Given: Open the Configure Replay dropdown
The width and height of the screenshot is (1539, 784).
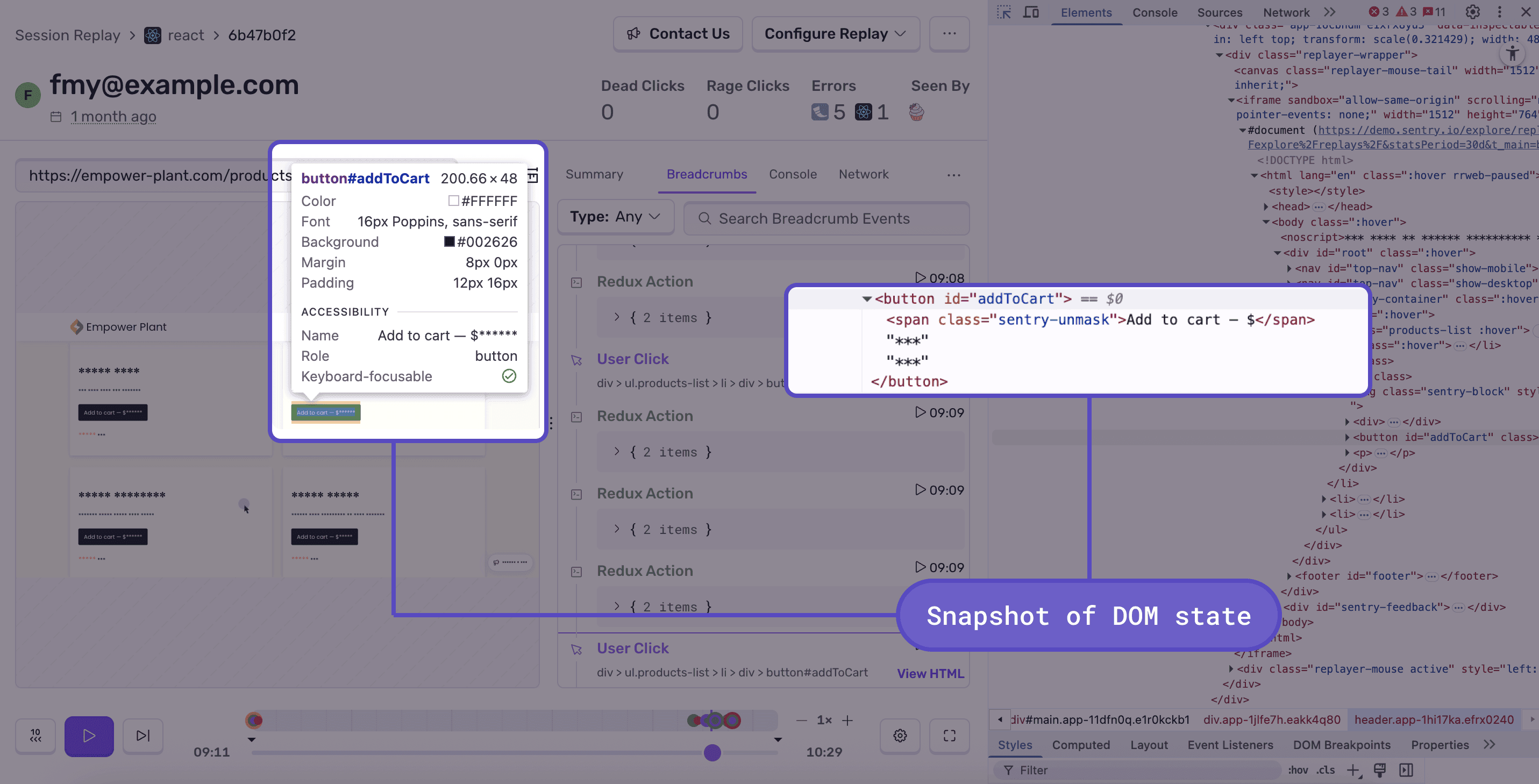Looking at the screenshot, I should 835,33.
